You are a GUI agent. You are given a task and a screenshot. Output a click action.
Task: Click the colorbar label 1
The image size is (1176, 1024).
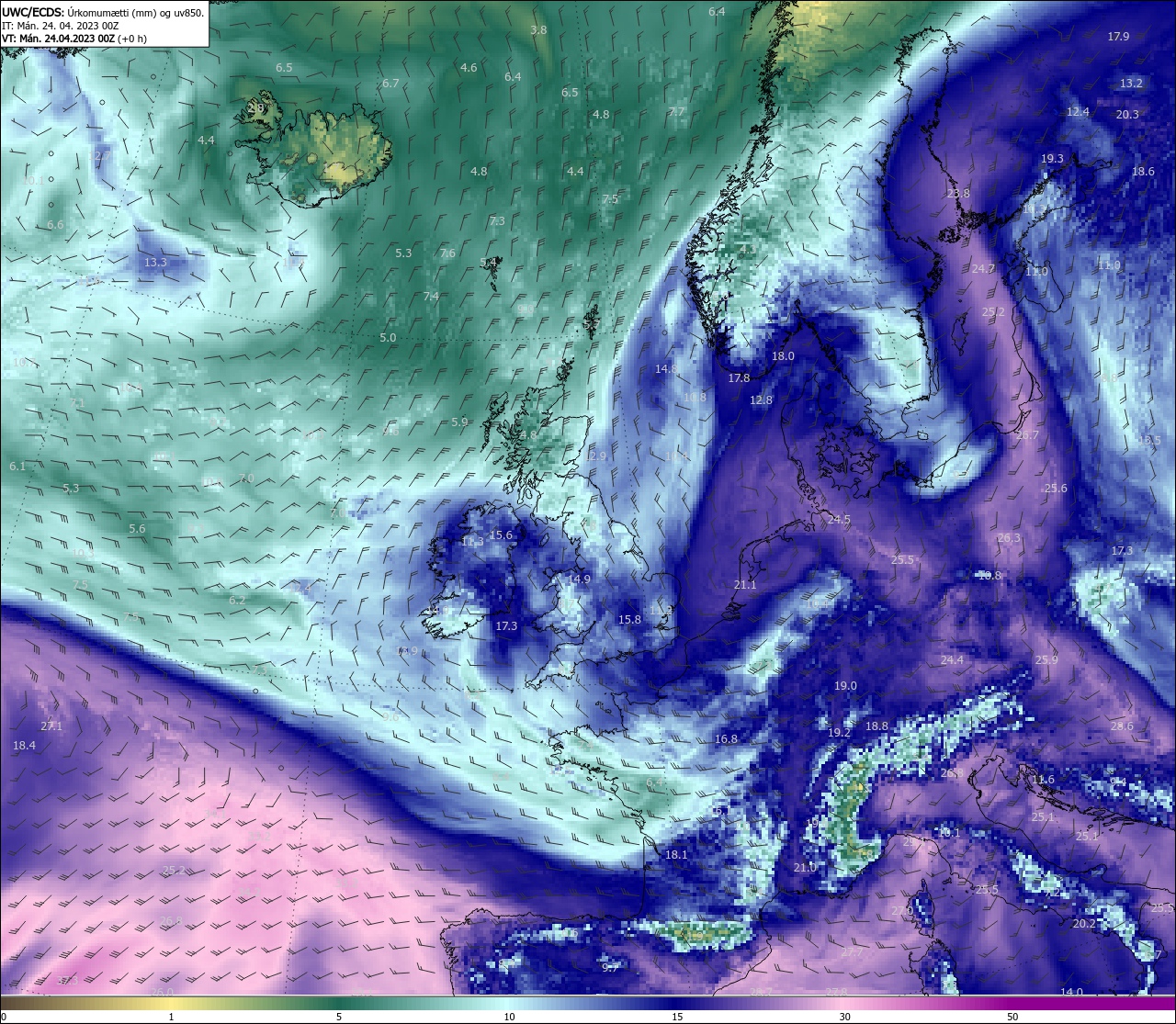pos(172,1017)
